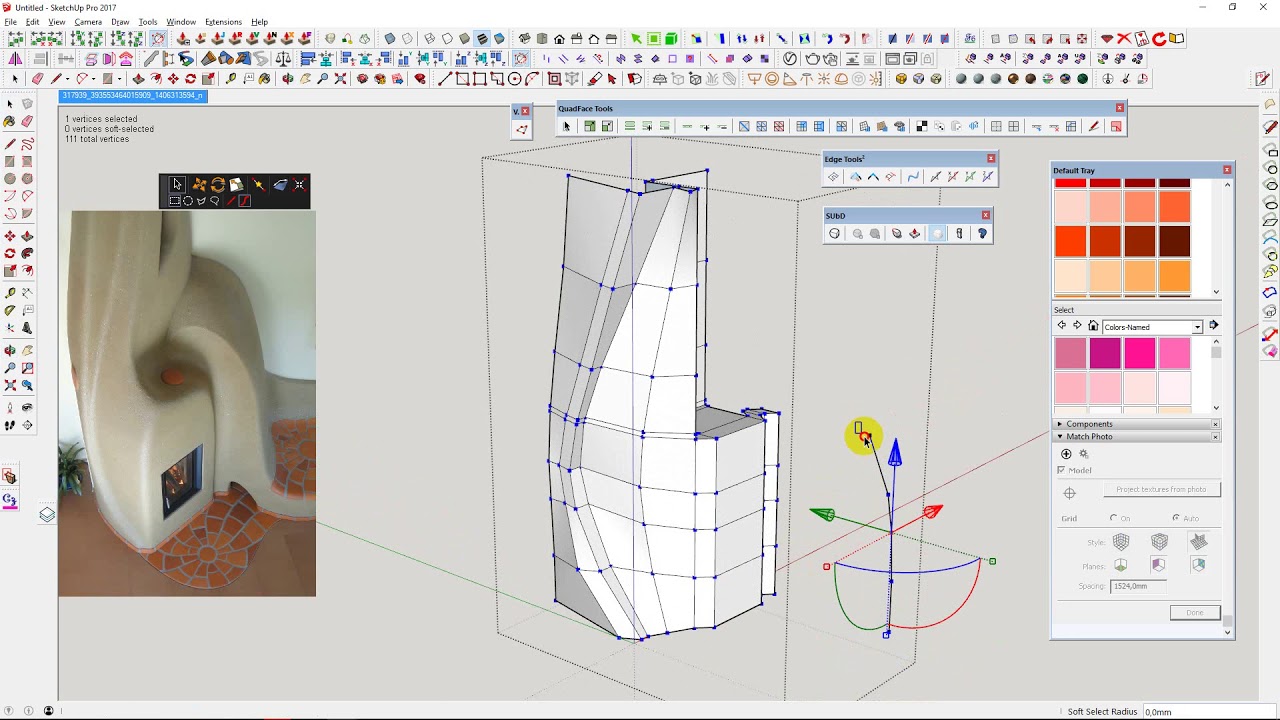
Task: Click the In Model house icon
Action: point(1093,327)
